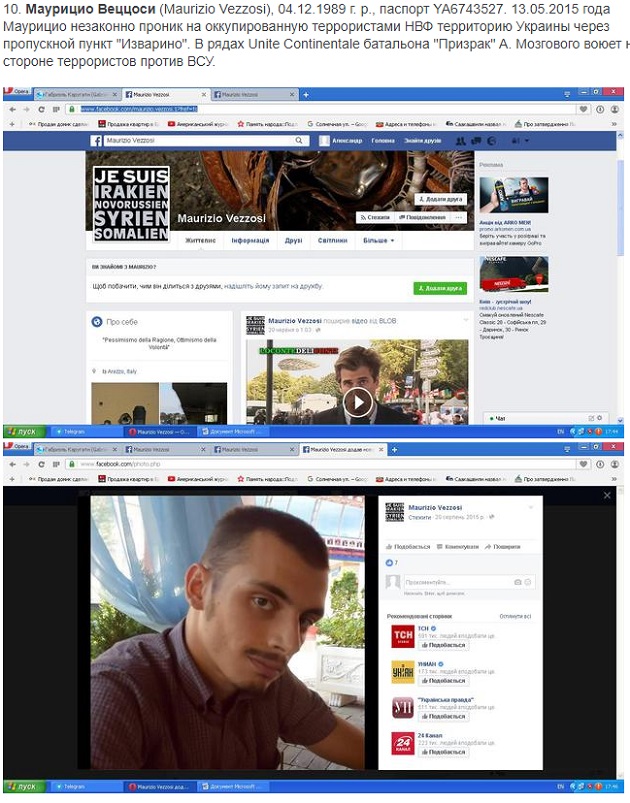The width and height of the screenshot is (630, 803).
Task: Open the 24 Канал page logo
Action: pos(402,744)
